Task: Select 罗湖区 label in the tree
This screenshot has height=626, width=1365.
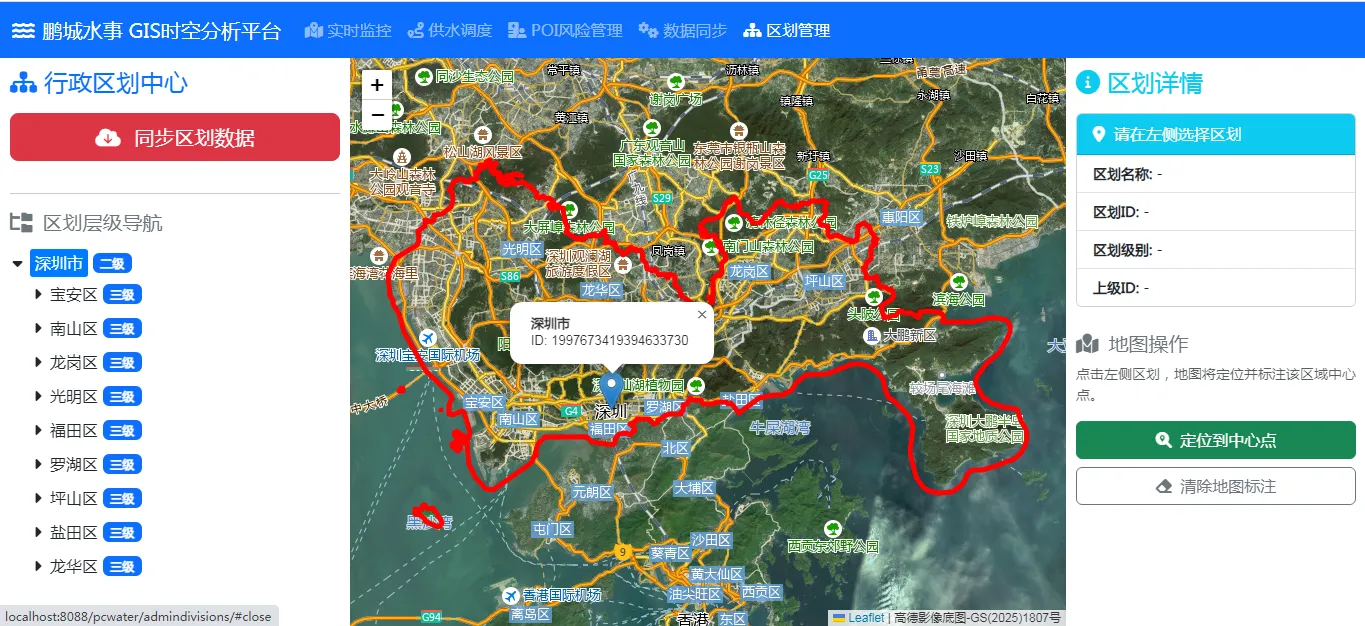Action: click(x=74, y=464)
